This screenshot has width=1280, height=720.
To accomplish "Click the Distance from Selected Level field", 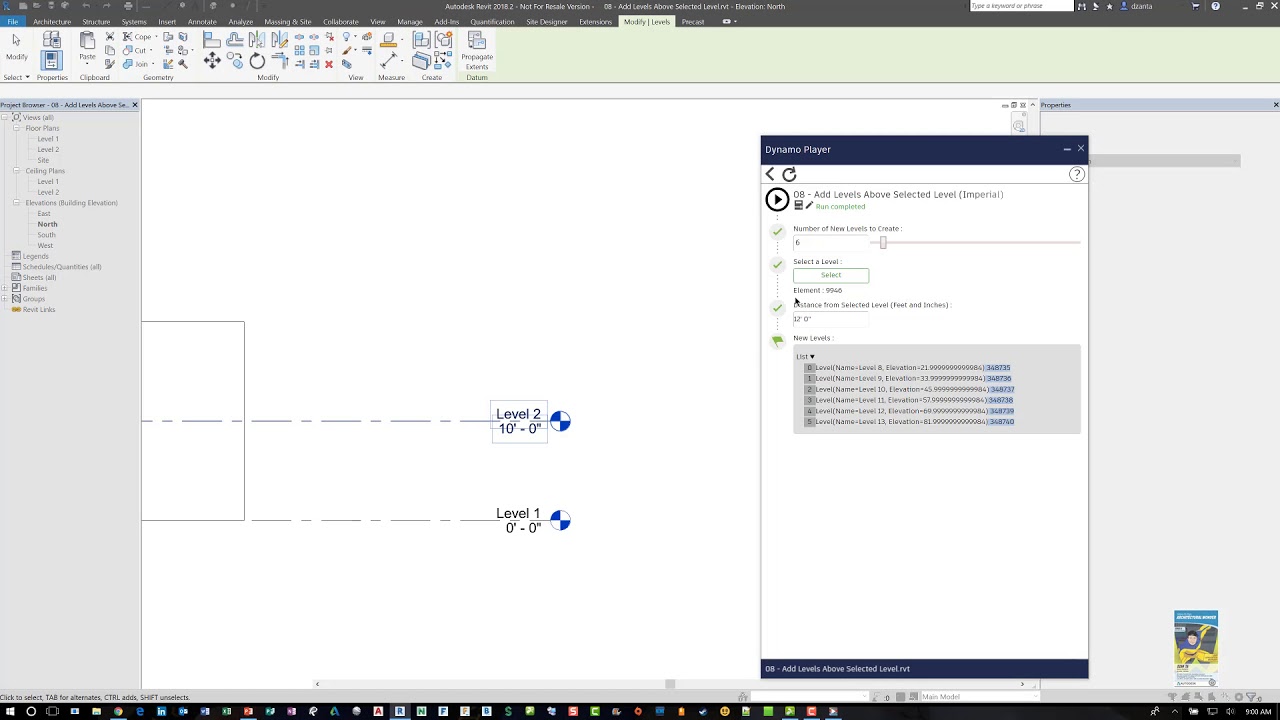I will point(830,319).
